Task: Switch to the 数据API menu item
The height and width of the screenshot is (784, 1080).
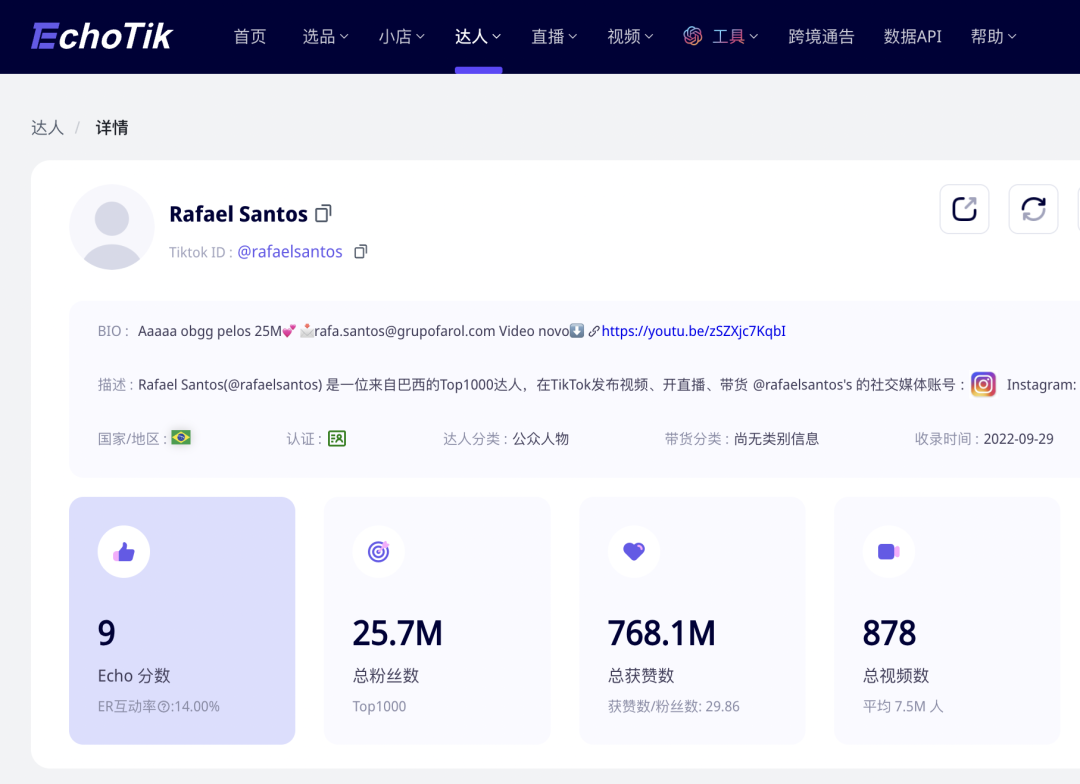Action: click(912, 35)
